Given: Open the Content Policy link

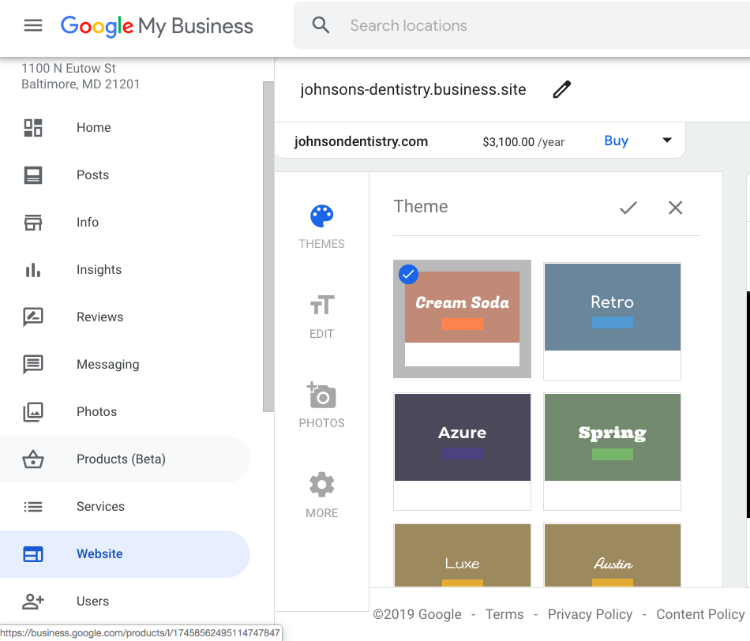Looking at the screenshot, I should [x=700, y=614].
